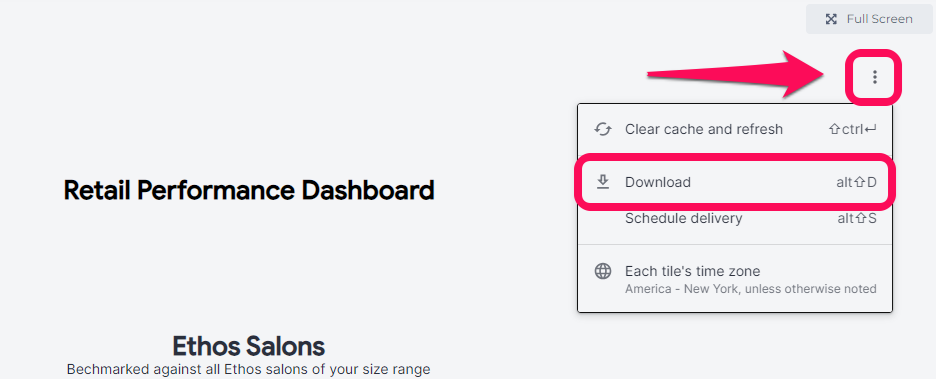Click the Bechmarked against all Ethos salons text
This screenshot has width=936, height=379.
click(x=248, y=369)
